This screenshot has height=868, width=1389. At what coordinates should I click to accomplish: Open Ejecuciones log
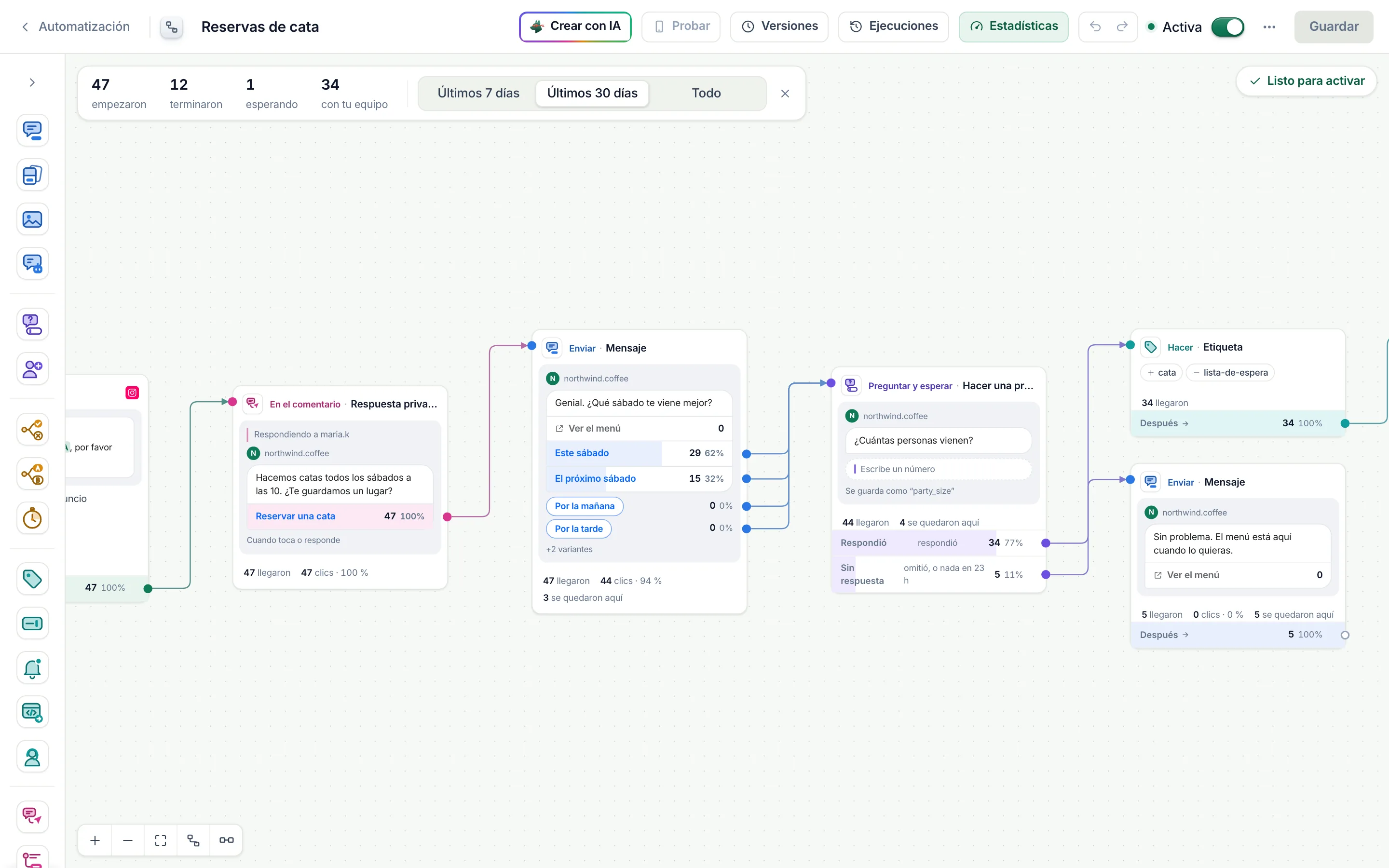(x=894, y=27)
